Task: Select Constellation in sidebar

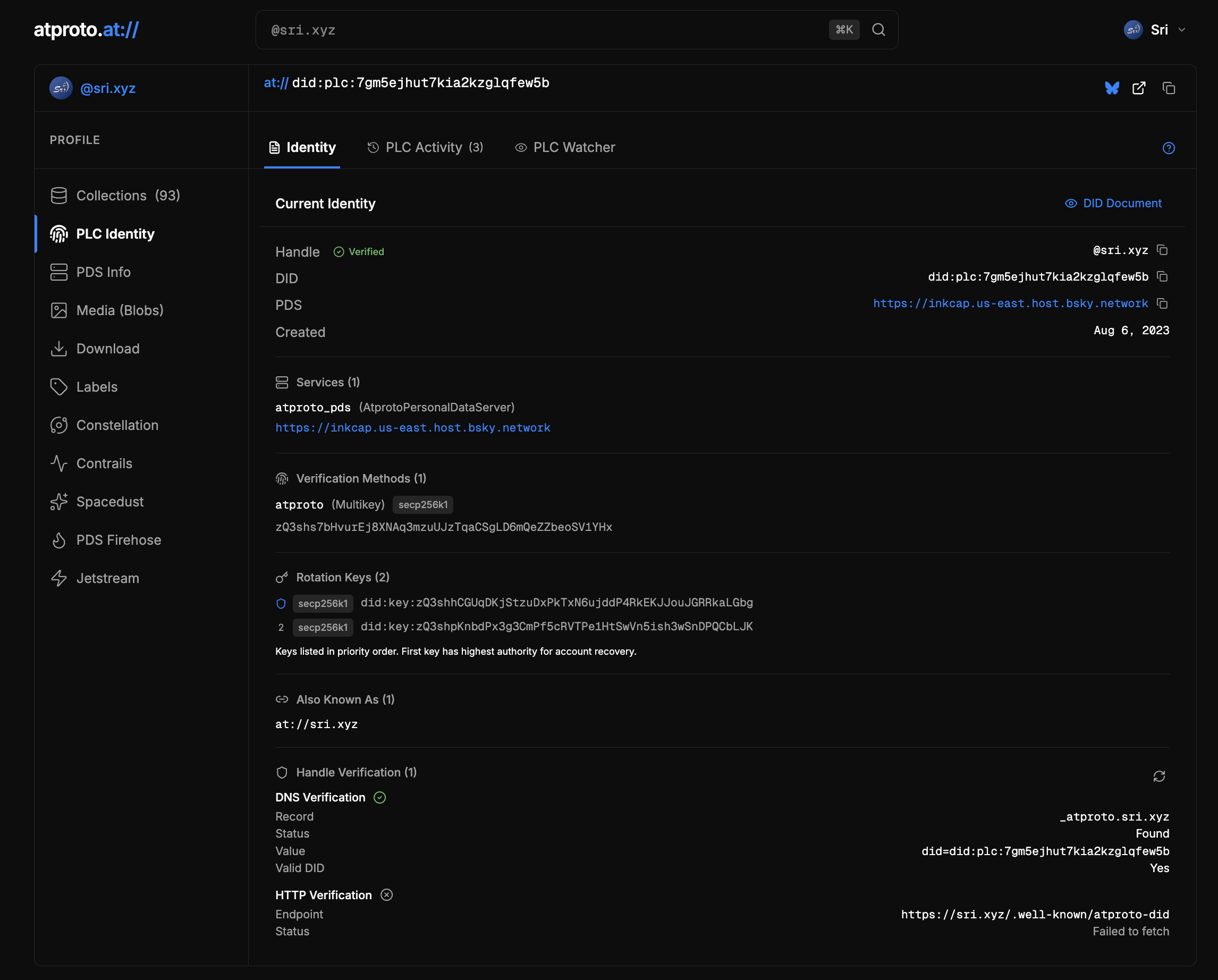Action: [117, 425]
